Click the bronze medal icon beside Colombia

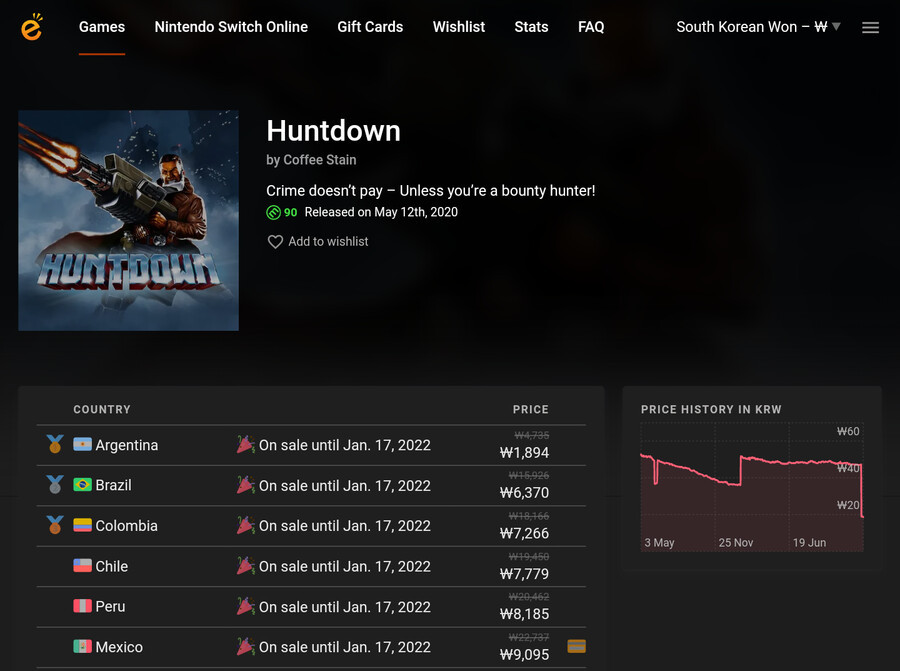(x=55, y=525)
